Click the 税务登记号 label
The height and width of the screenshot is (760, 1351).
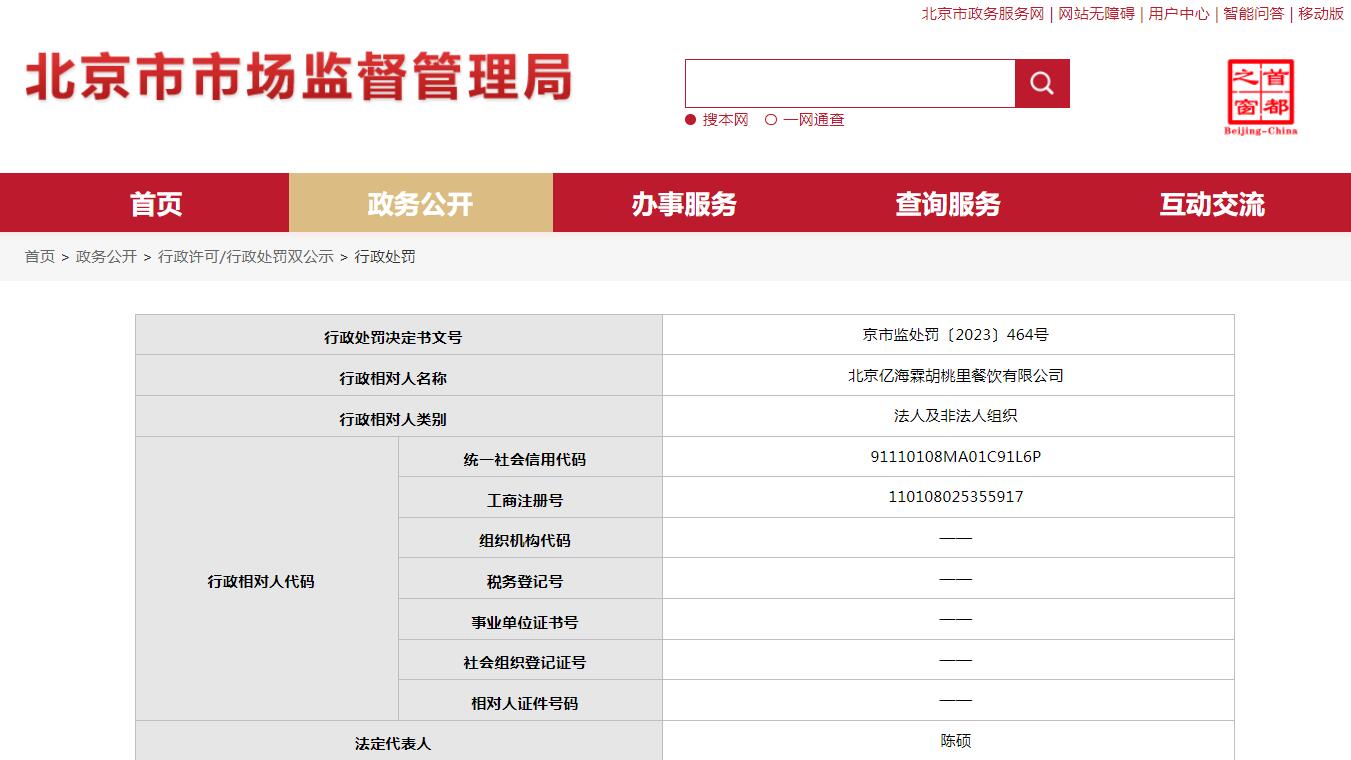click(524, 582)
